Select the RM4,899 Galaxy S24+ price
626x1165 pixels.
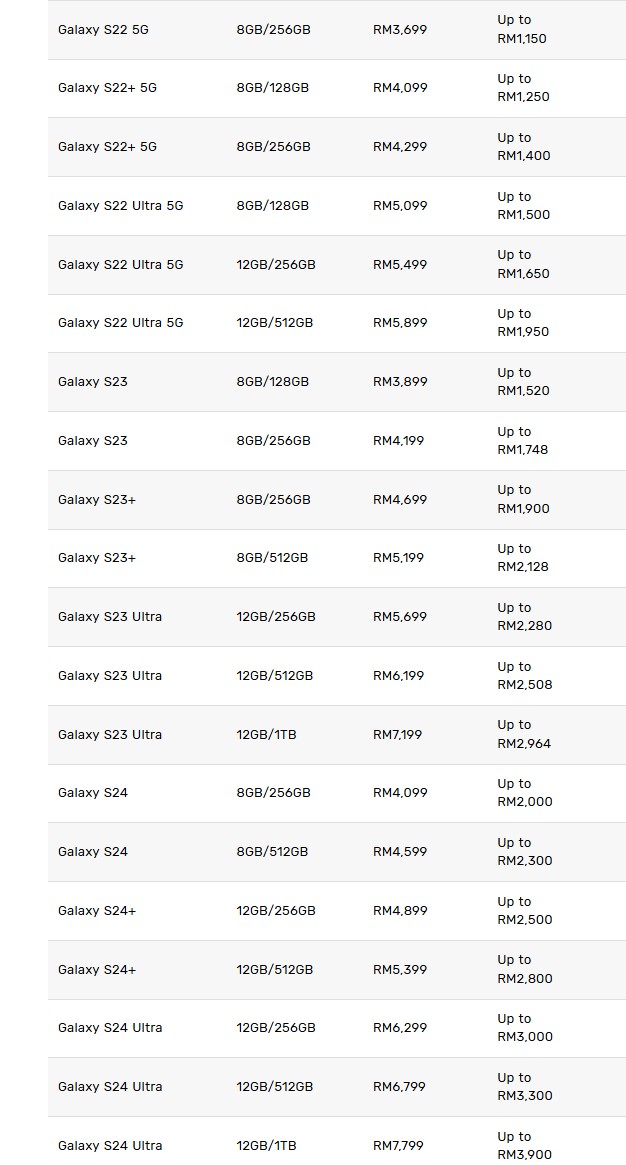[x=400, y=910]
